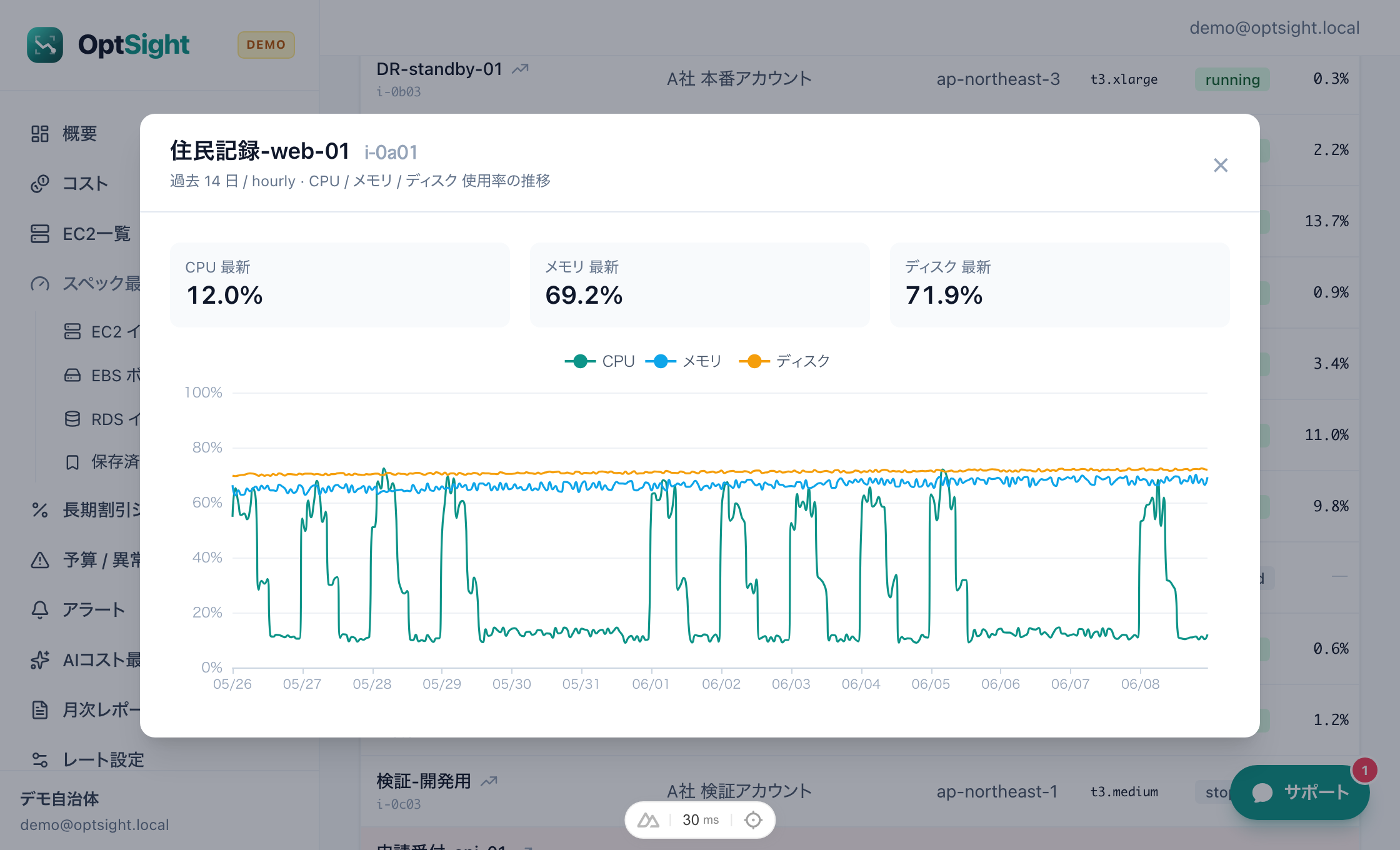Click A社 検証アカウント text
The width and height of the screenshot is (1400, 850).
(x=739, y=791)
